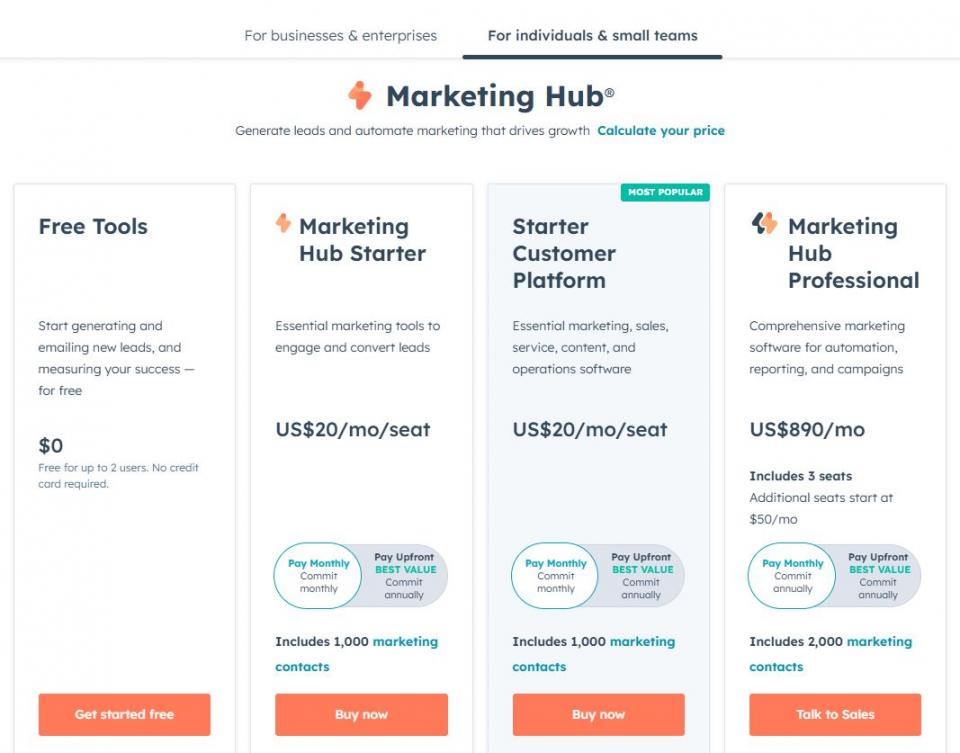Viewport: 960px width, 753px height.
Task: Click the Marketing Hub Starter sprocket icon
Action: tap(283, 223)
